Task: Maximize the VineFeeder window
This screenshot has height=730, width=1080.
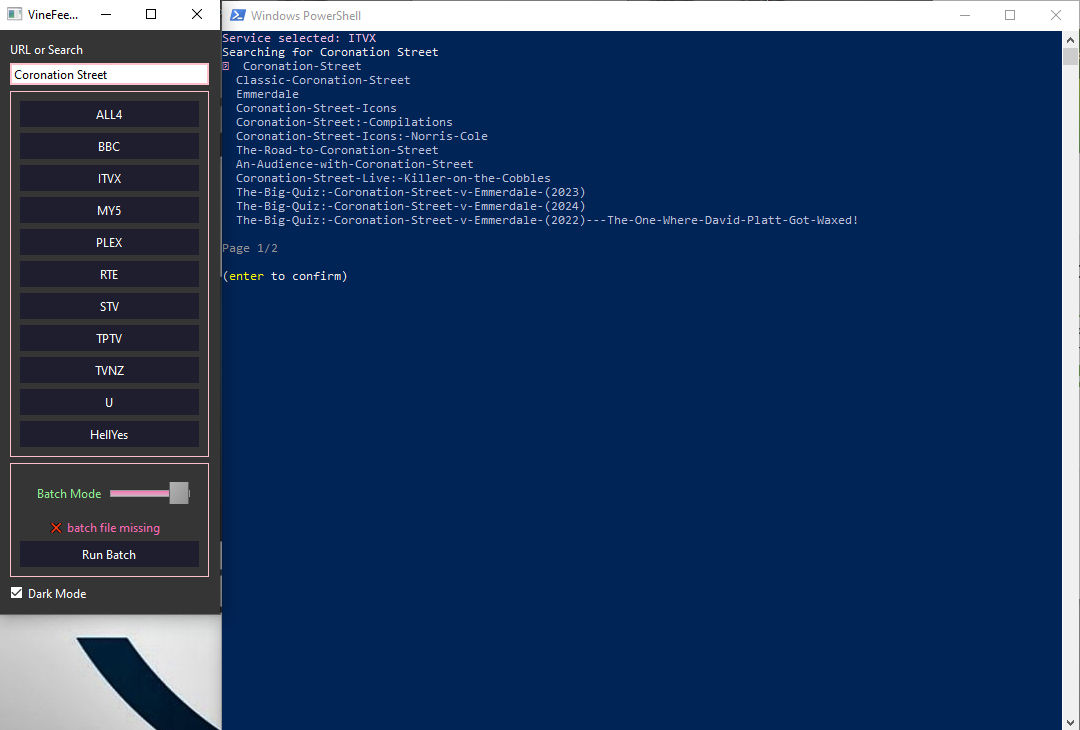Action: point(151,14)
